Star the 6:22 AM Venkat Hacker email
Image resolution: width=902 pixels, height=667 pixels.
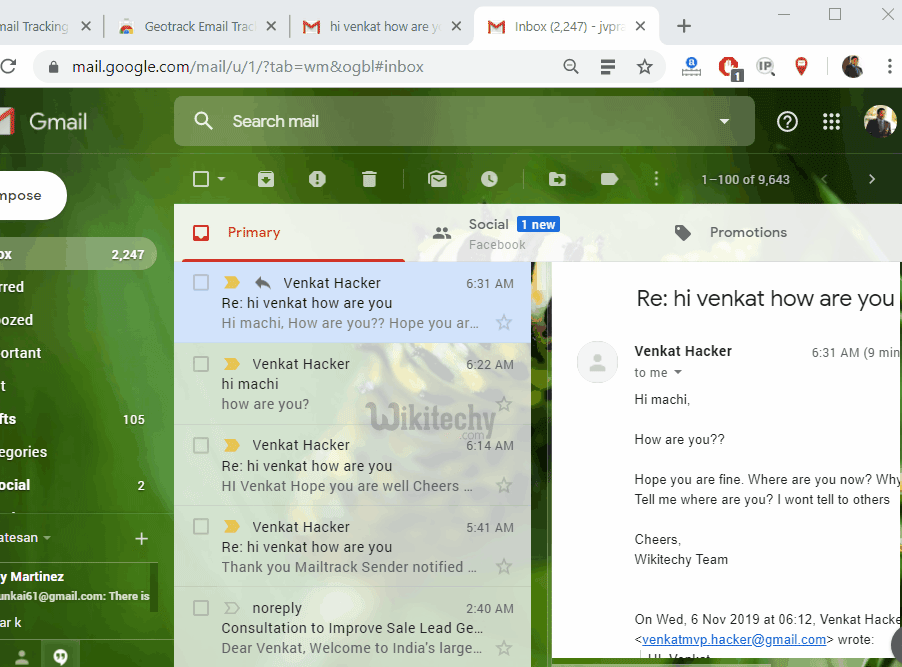[504, 403]
